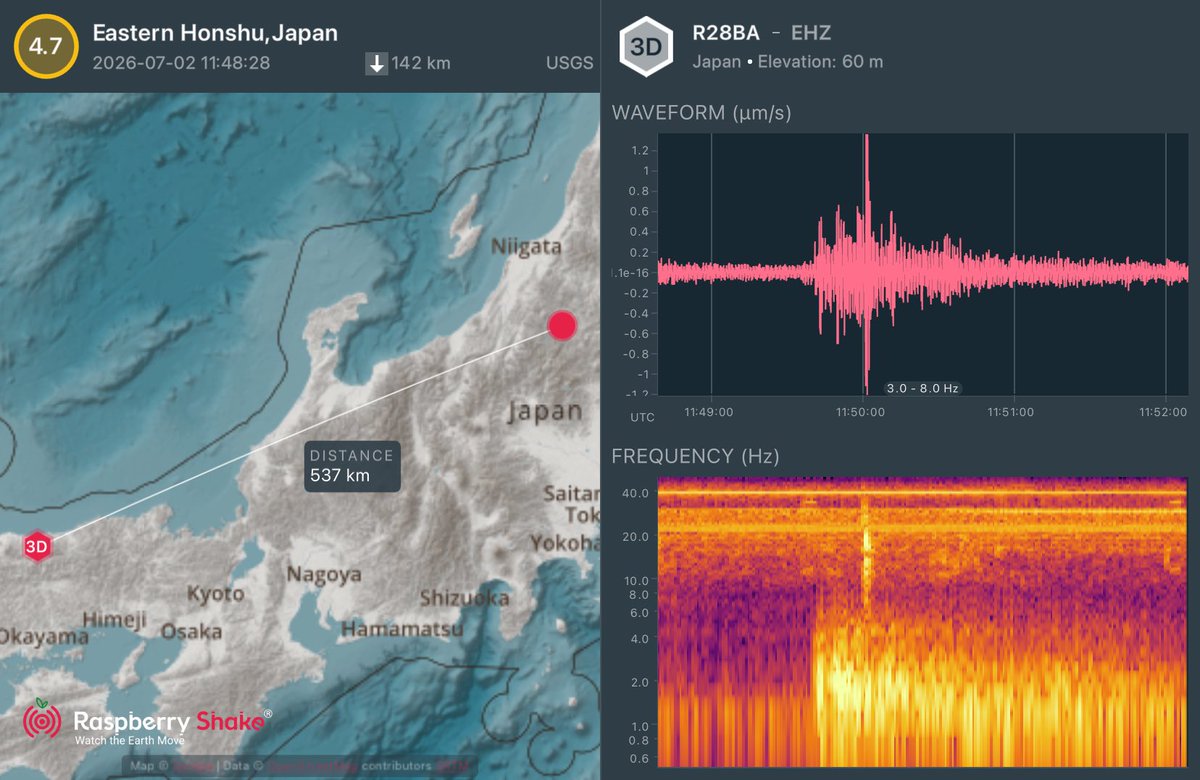Image resolution: width=1200 pixels, height=780 pixels.
Task: Click the 2.0 spectrogram frequency tick
Action: coord(641,683)
